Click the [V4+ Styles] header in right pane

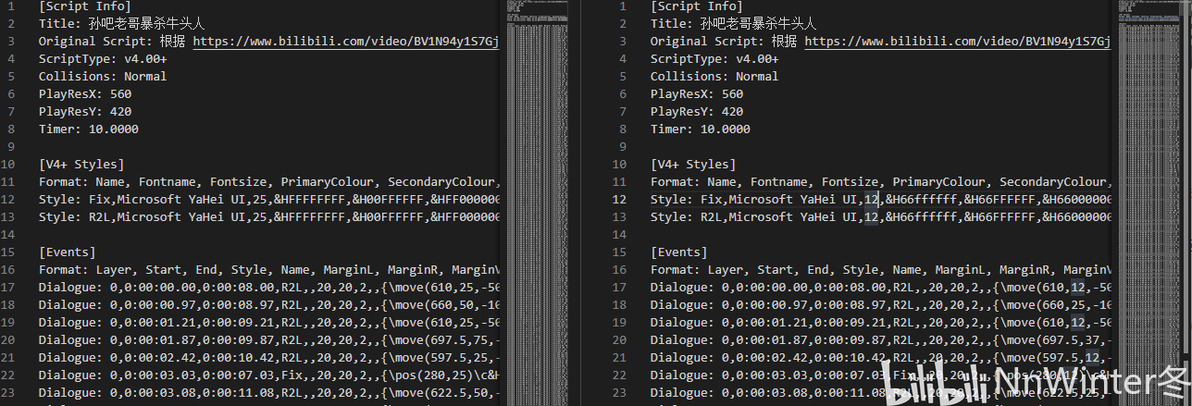point(692,164)
